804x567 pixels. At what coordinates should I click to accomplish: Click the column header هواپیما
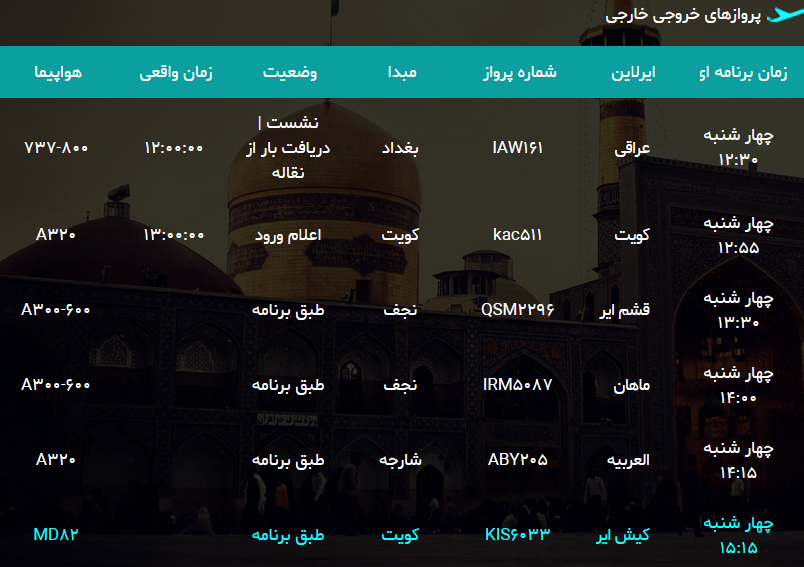click(x=58, y=72)
